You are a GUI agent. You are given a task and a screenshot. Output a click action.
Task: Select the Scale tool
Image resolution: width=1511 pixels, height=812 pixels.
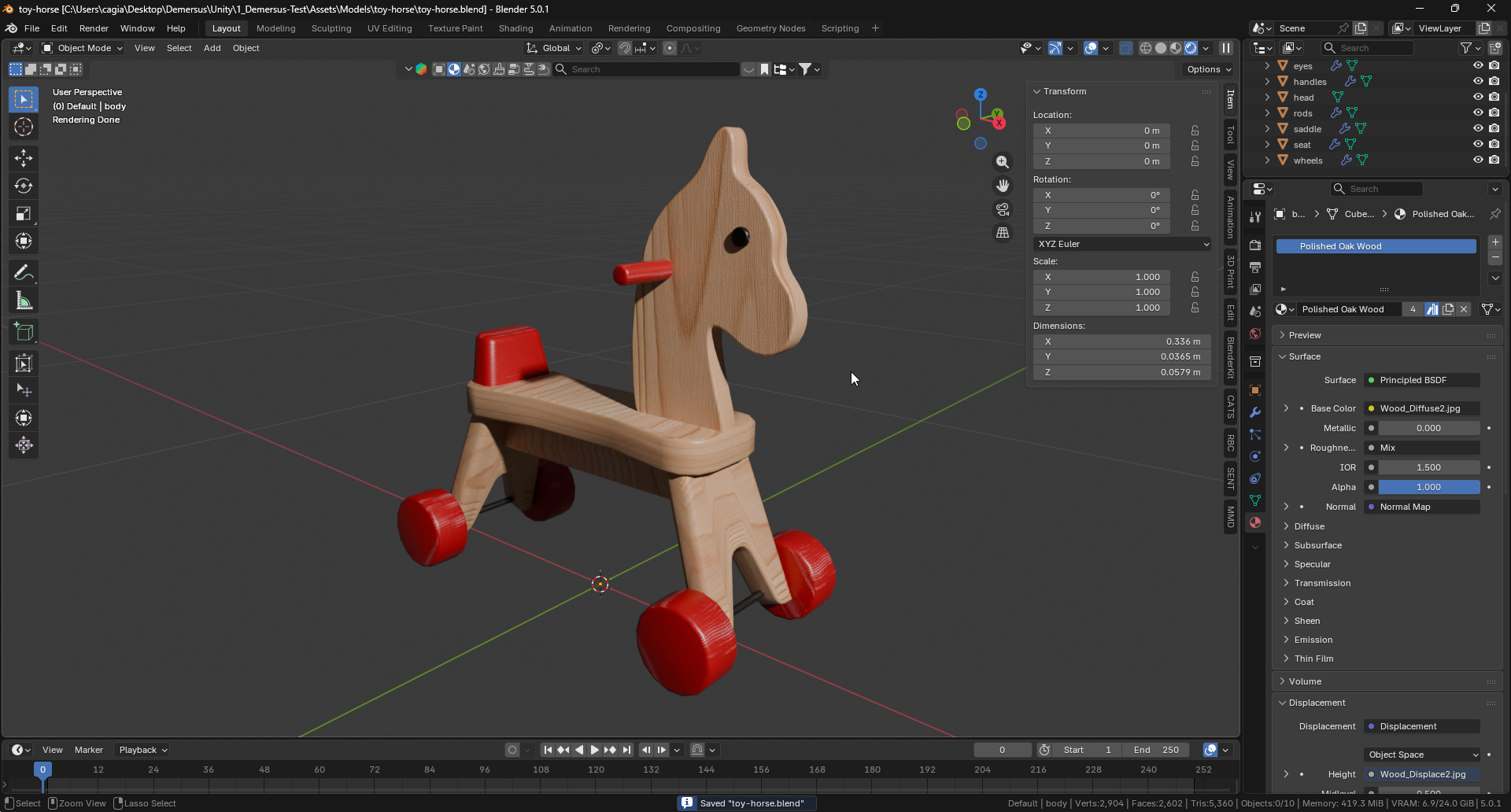24,213
